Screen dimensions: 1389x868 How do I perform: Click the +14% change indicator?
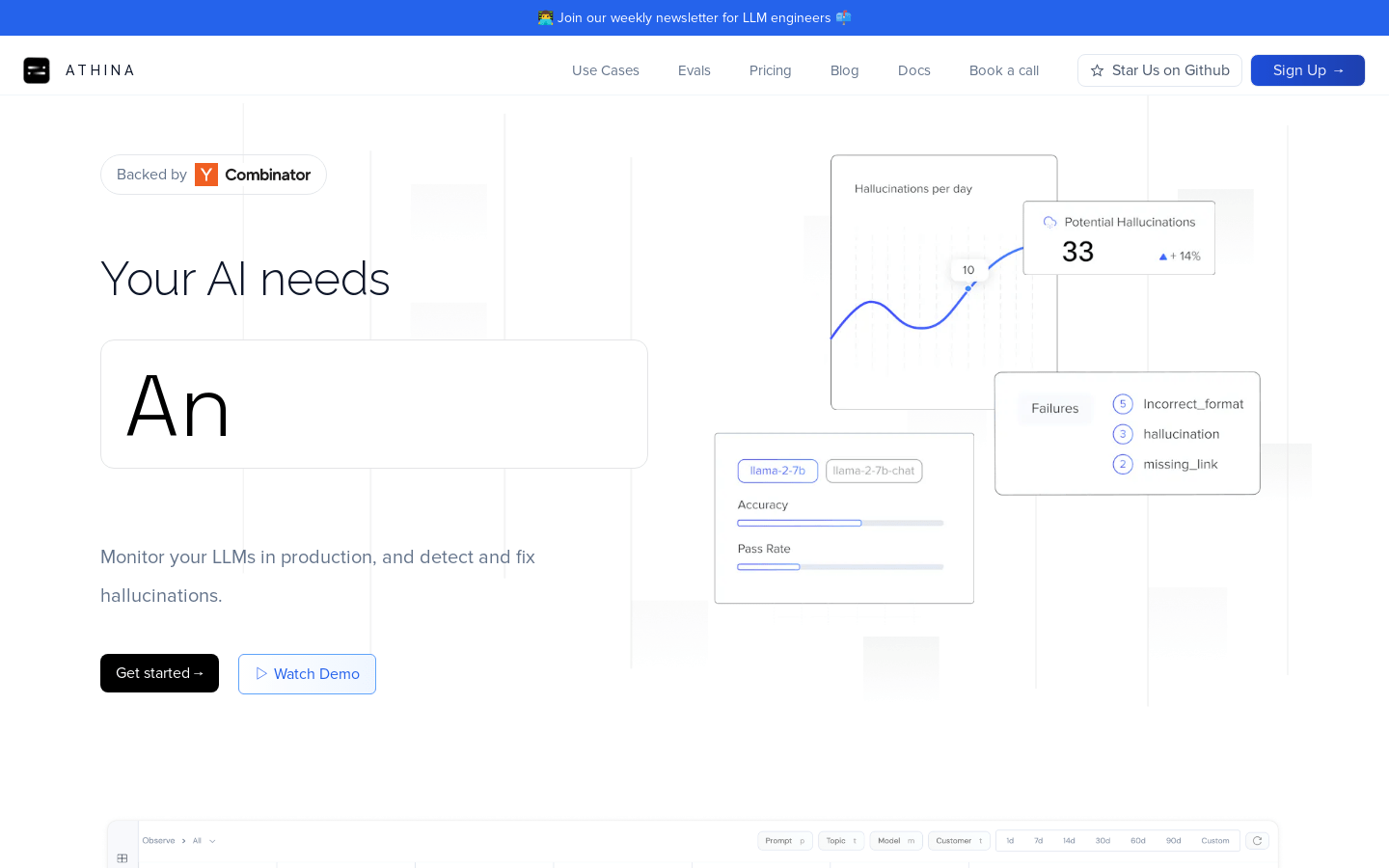1180,257
